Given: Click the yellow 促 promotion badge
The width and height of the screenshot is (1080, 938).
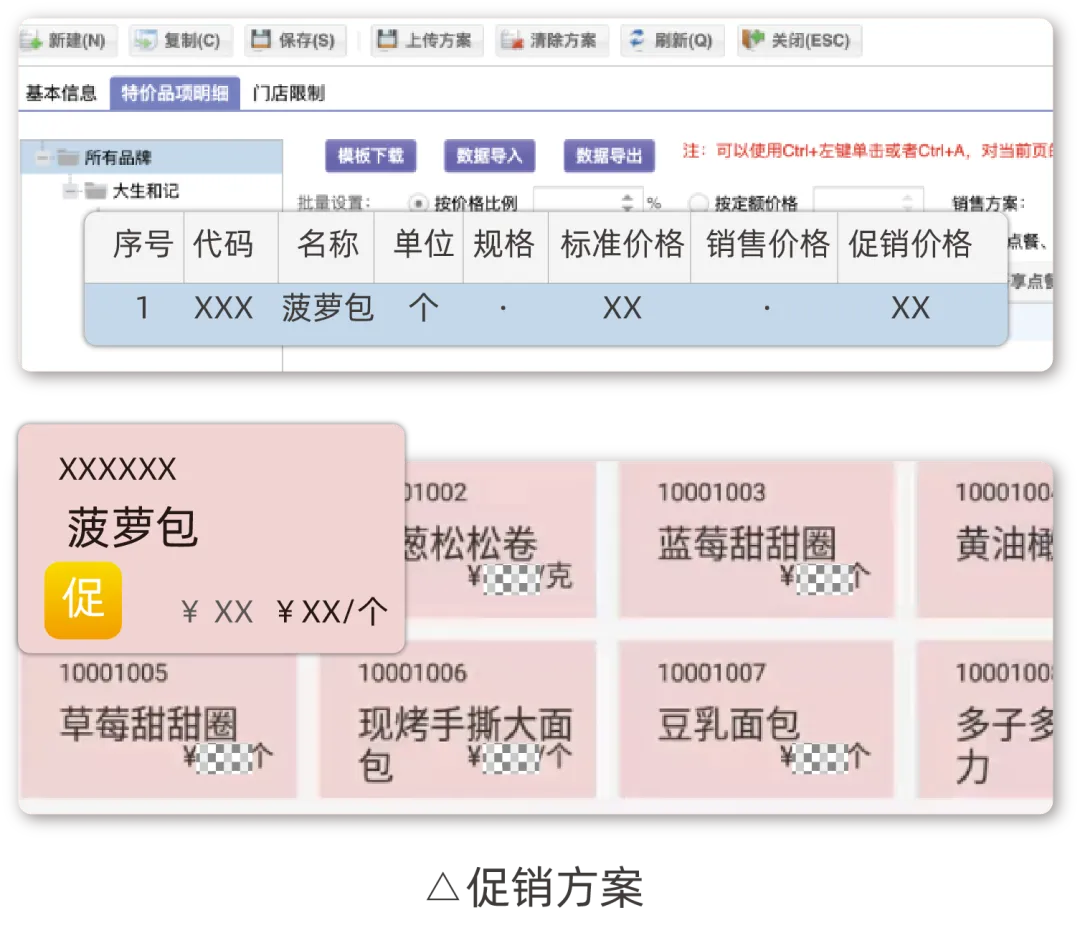Looking at the screenshot, I should click(x=83, y=600).
